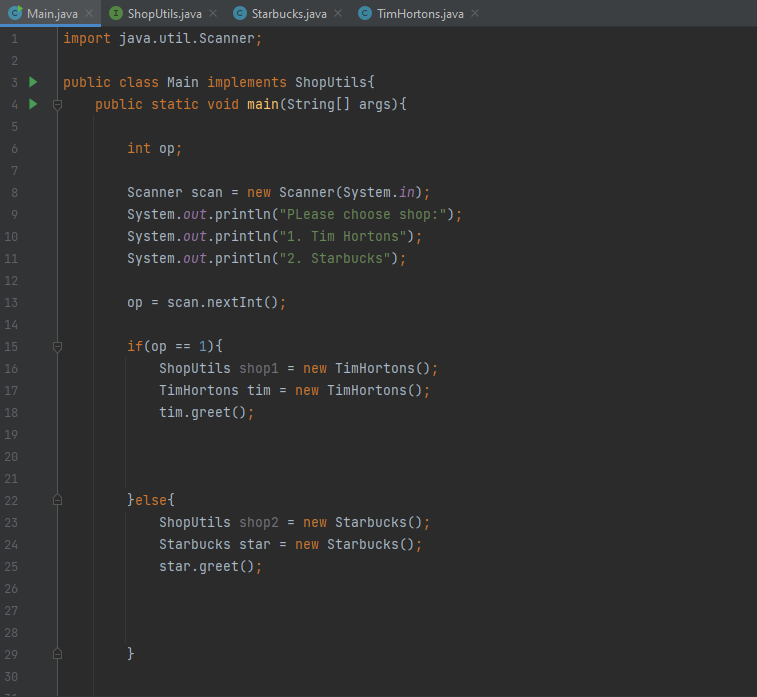Click 'star.greet();' call

point(210,566)
